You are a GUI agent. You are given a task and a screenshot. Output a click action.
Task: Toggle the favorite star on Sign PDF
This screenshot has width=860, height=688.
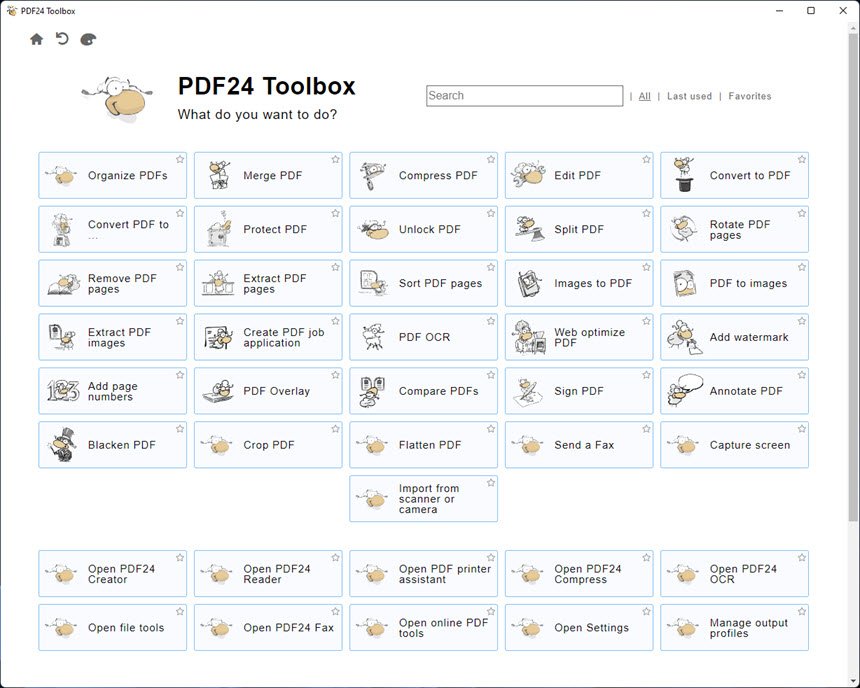646,375
